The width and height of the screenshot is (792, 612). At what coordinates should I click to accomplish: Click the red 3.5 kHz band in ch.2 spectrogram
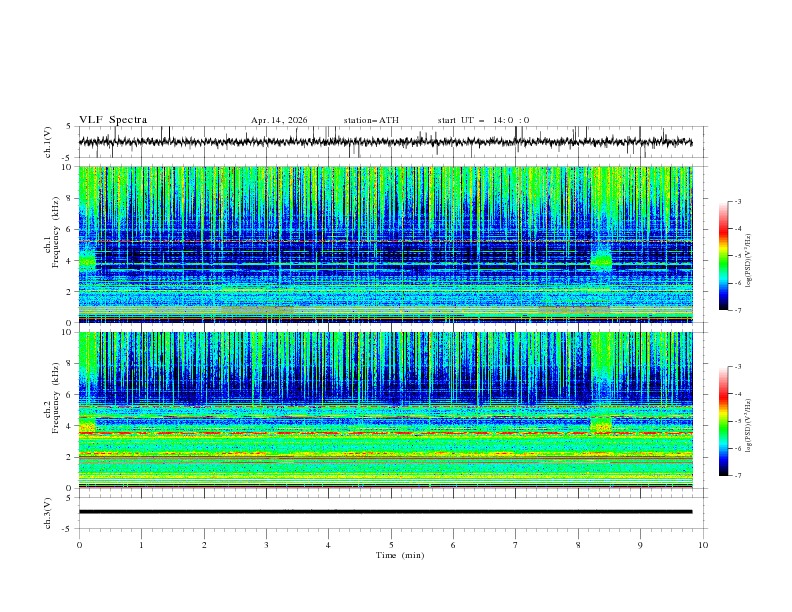[x=385, y=433]
